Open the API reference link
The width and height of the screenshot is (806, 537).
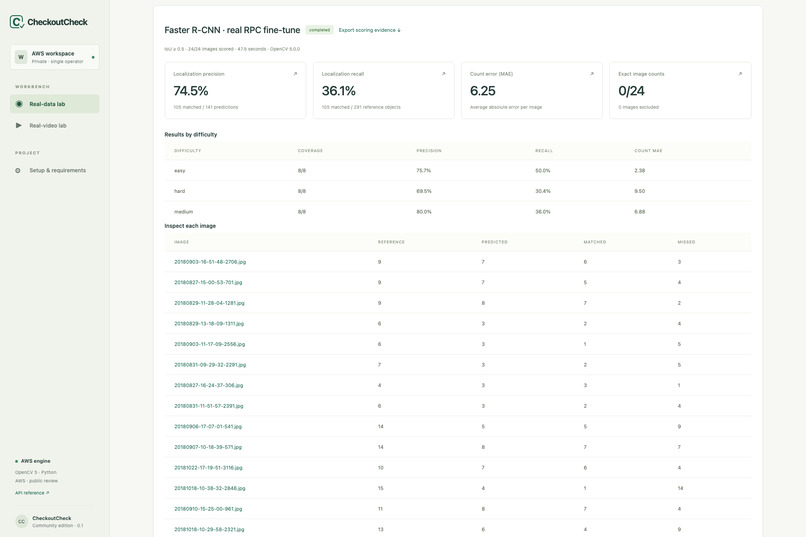coord(32,493)
